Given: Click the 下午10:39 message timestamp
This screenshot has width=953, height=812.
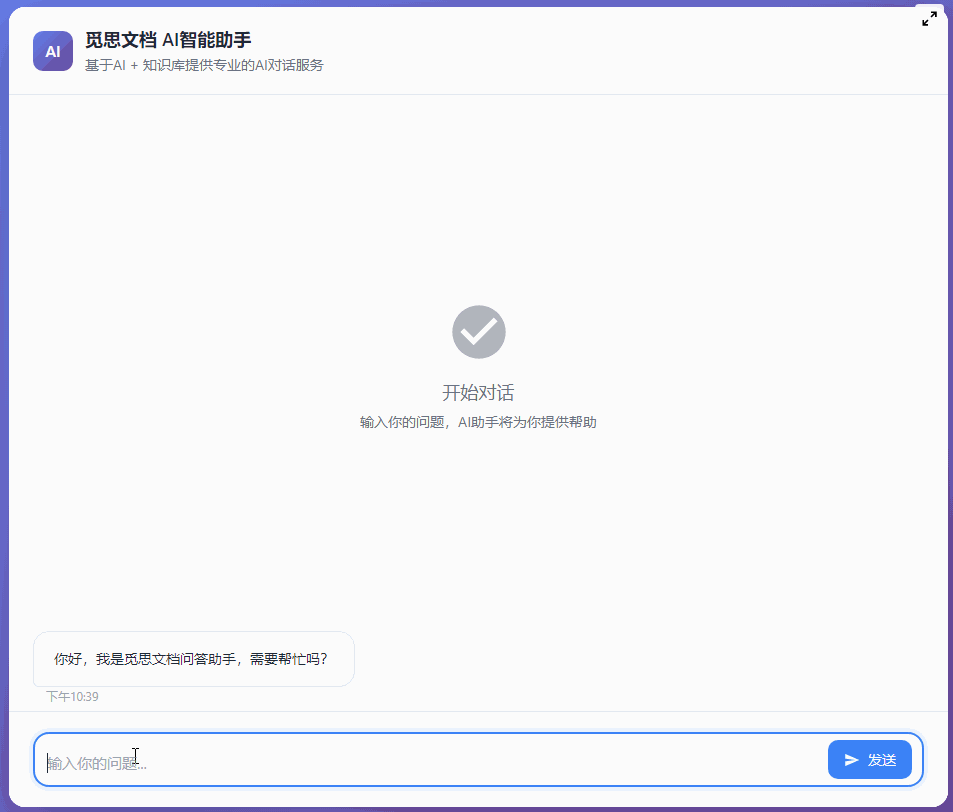Looking at the screenshot, I should pos(72,697).
